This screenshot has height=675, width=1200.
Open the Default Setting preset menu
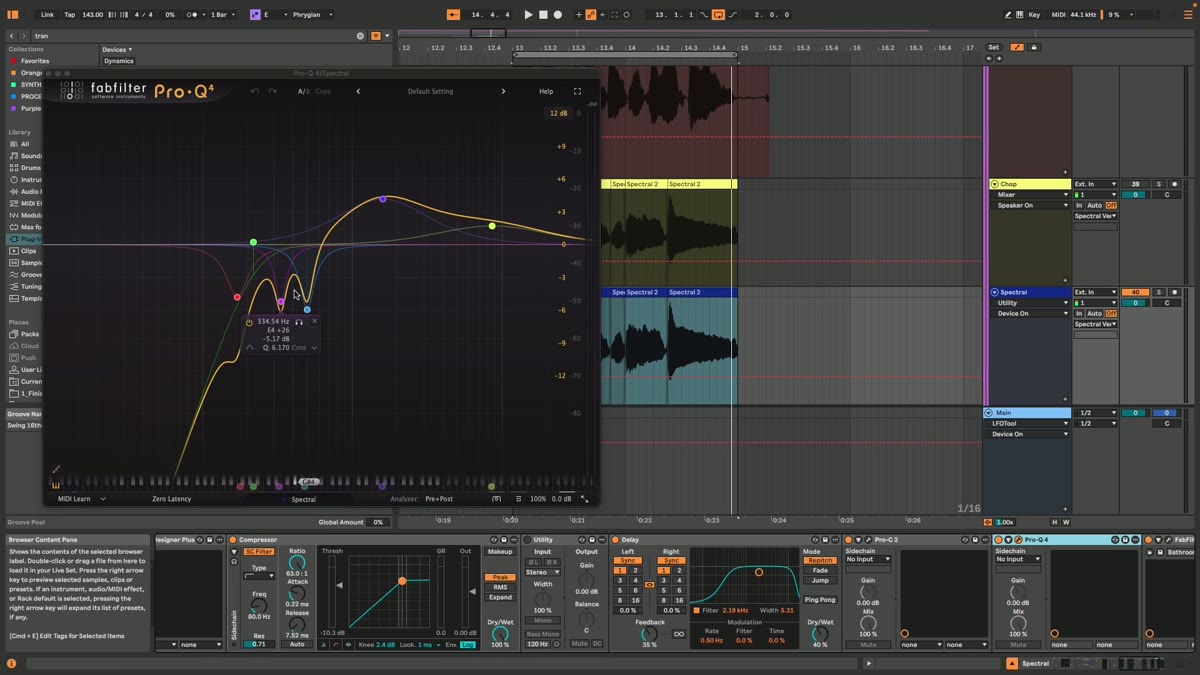pos(430,91)
